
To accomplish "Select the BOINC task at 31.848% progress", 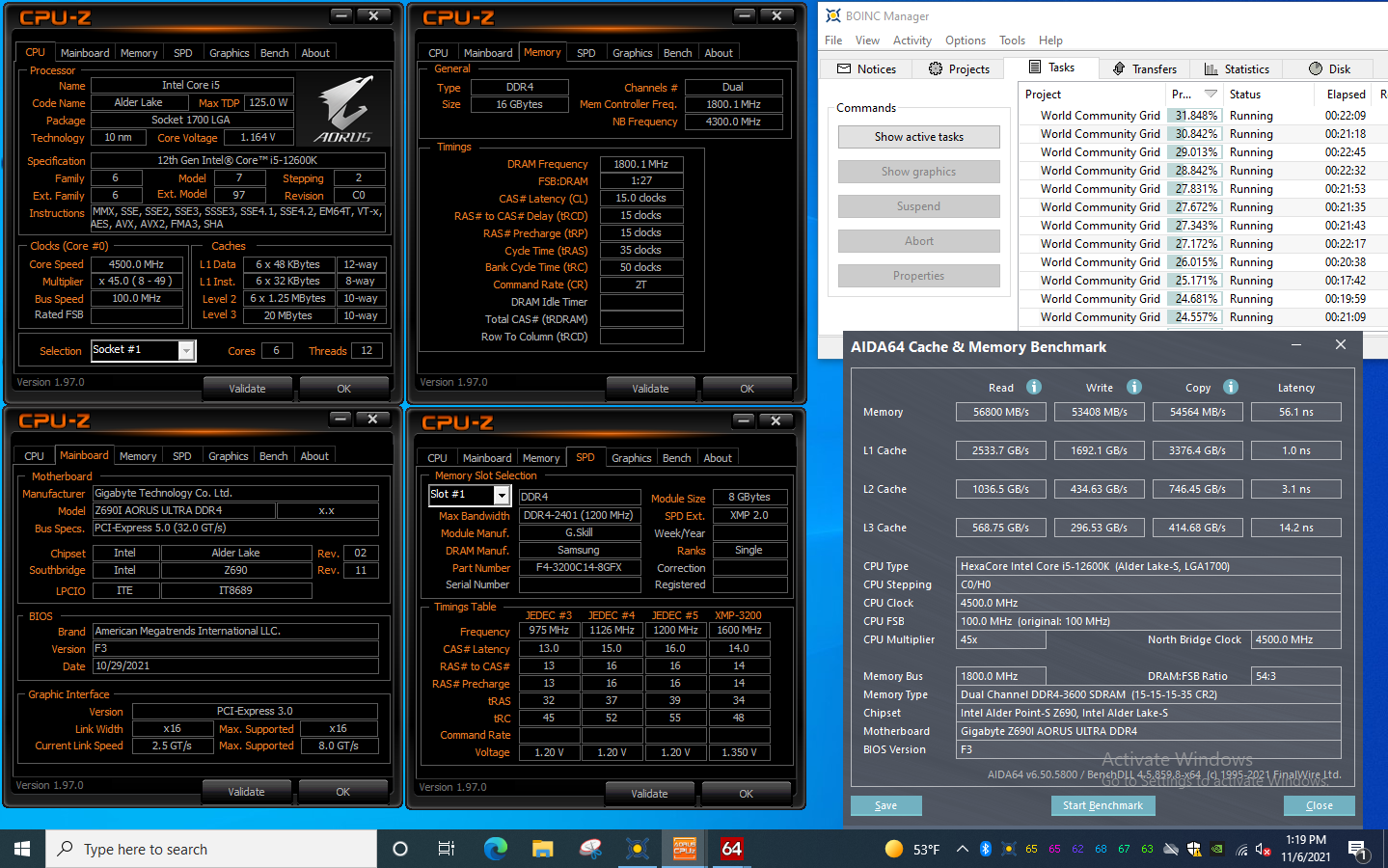I will point(1203,116).
